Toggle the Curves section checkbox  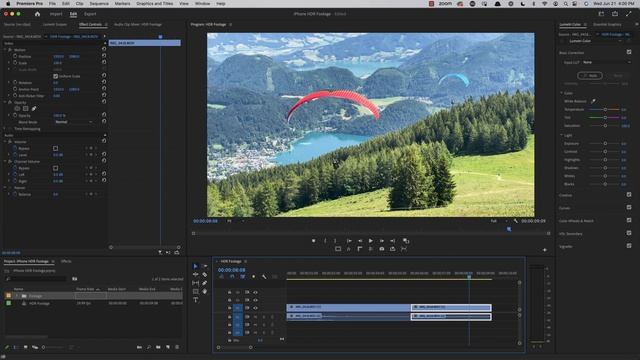coord(629,208)
